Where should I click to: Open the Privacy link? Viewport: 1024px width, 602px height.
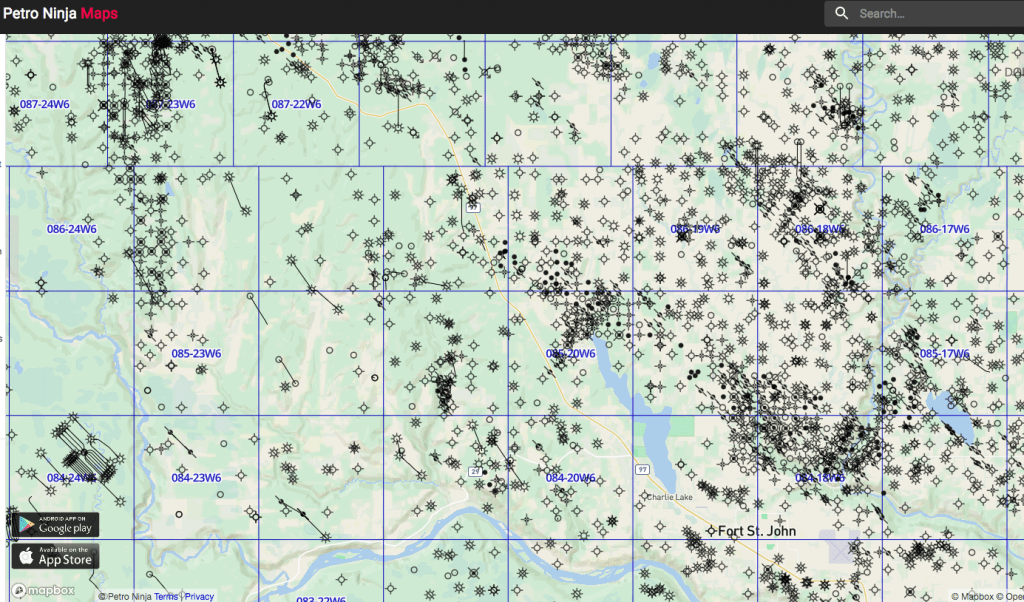pyautogui.click(x=199, y=596)
